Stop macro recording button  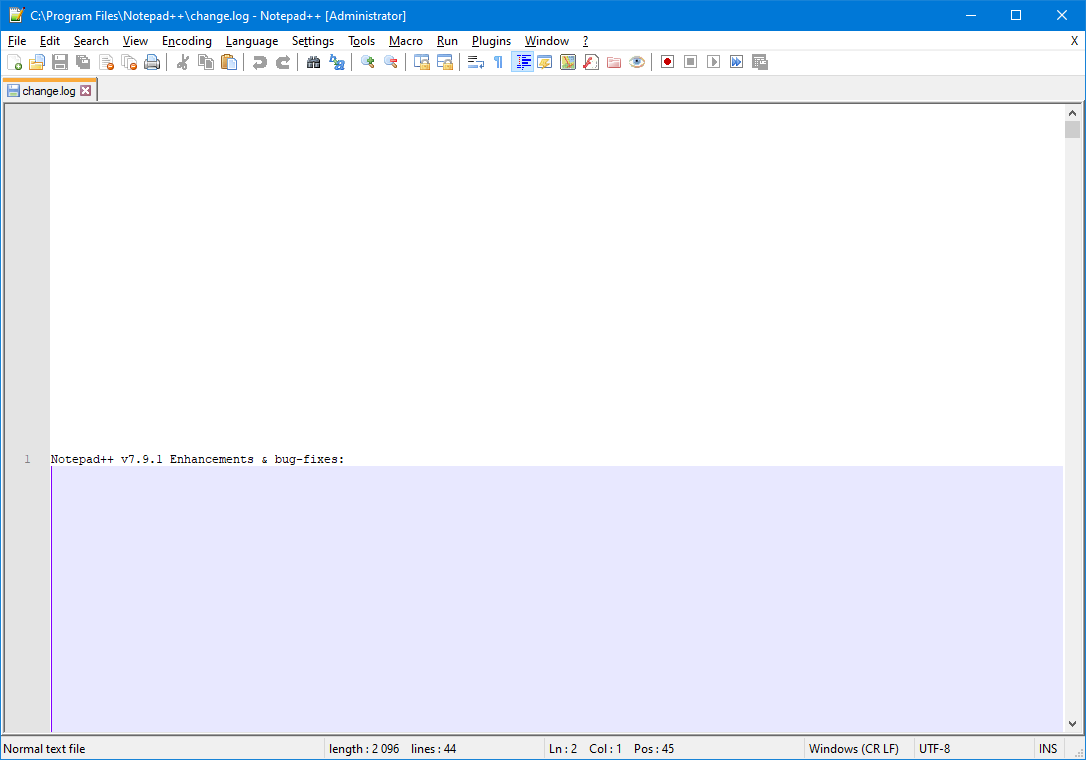(x=691, y=62)
